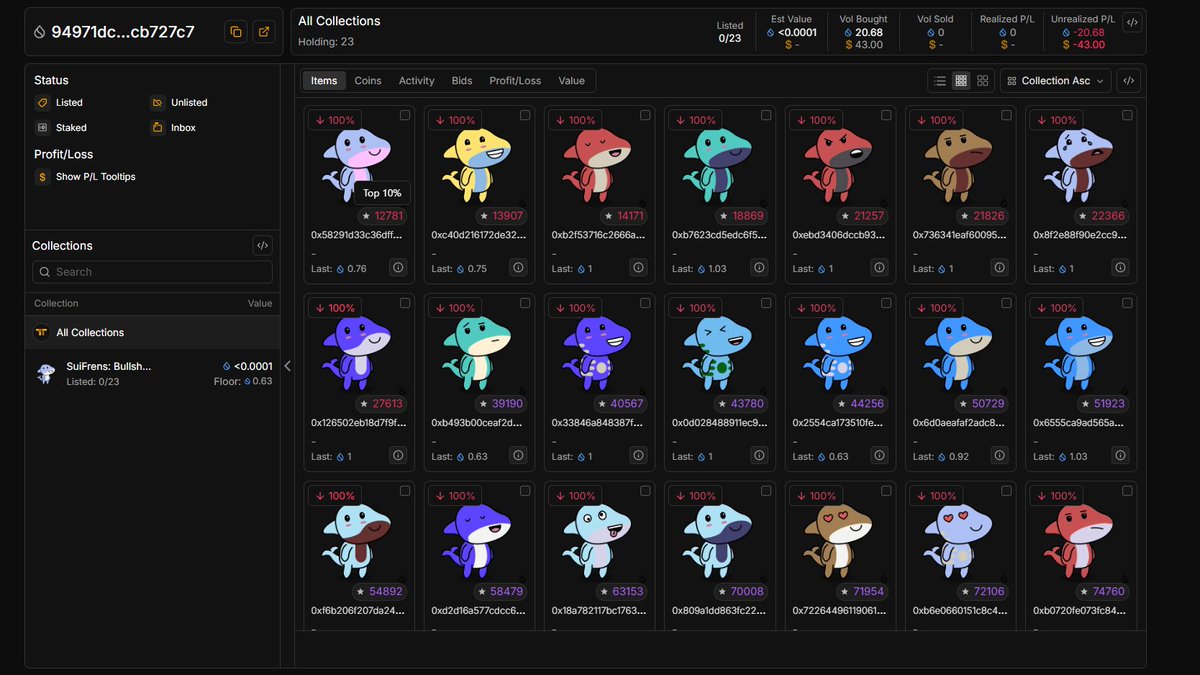Open info icon for item 0xb493b00ceaf2d

pyautogui.click(x=518, y=456)
